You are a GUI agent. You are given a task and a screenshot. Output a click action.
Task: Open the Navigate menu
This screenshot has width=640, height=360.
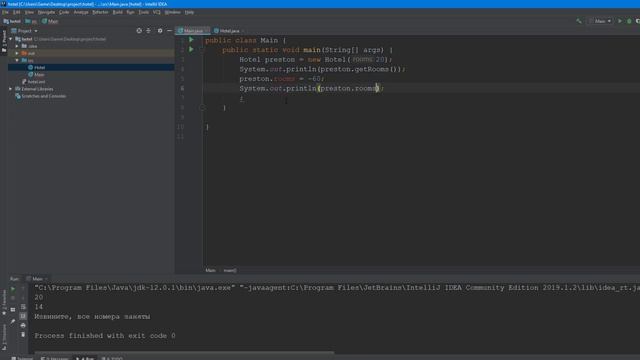tap(47, 12)
